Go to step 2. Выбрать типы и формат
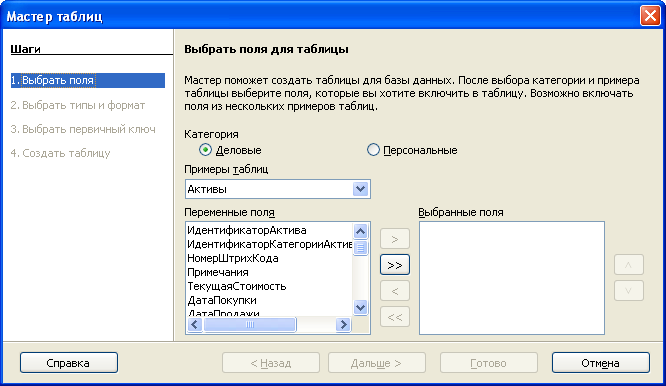 tap(78, 105)
